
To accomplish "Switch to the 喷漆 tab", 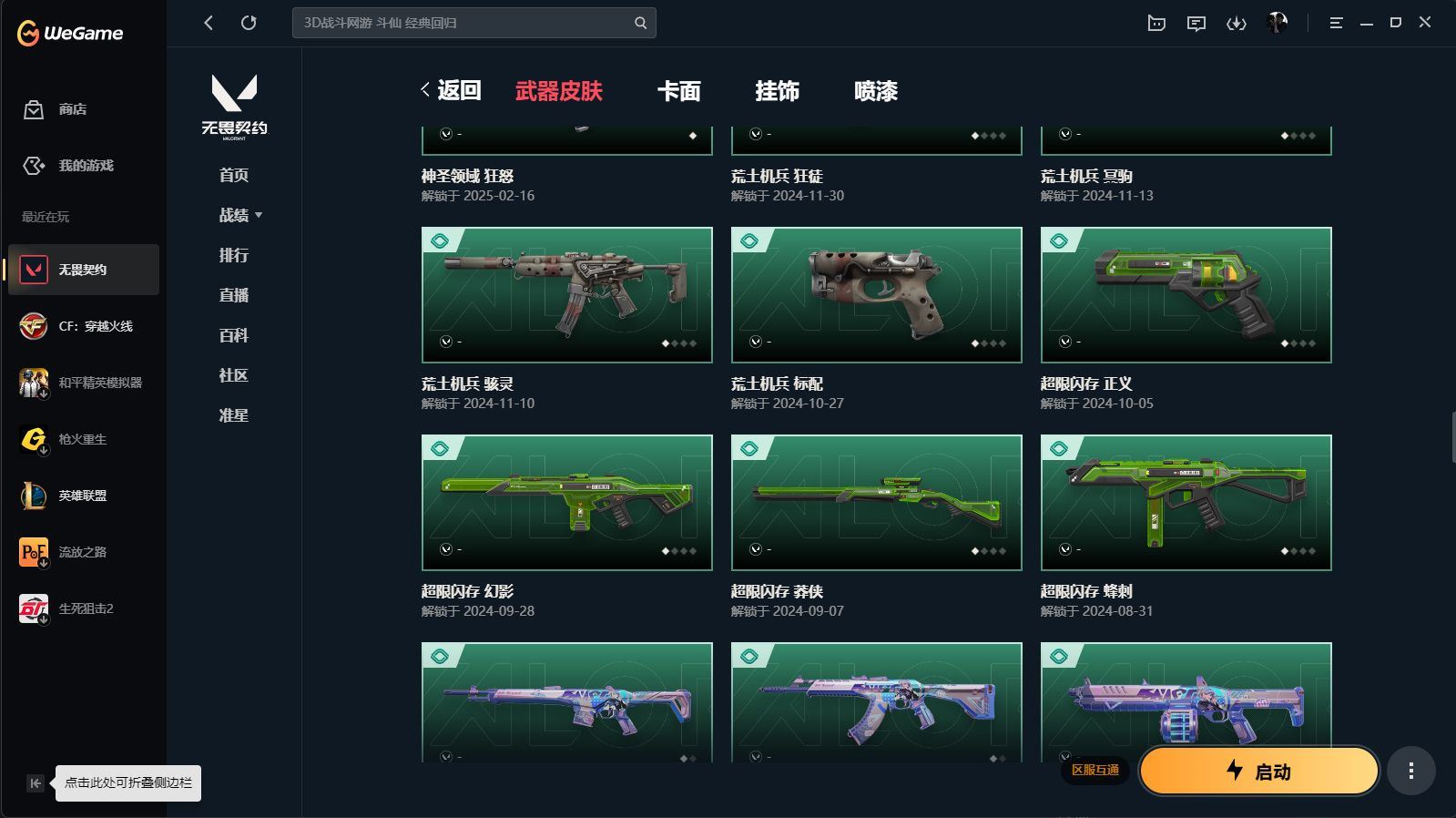I will tap(876, 91).
